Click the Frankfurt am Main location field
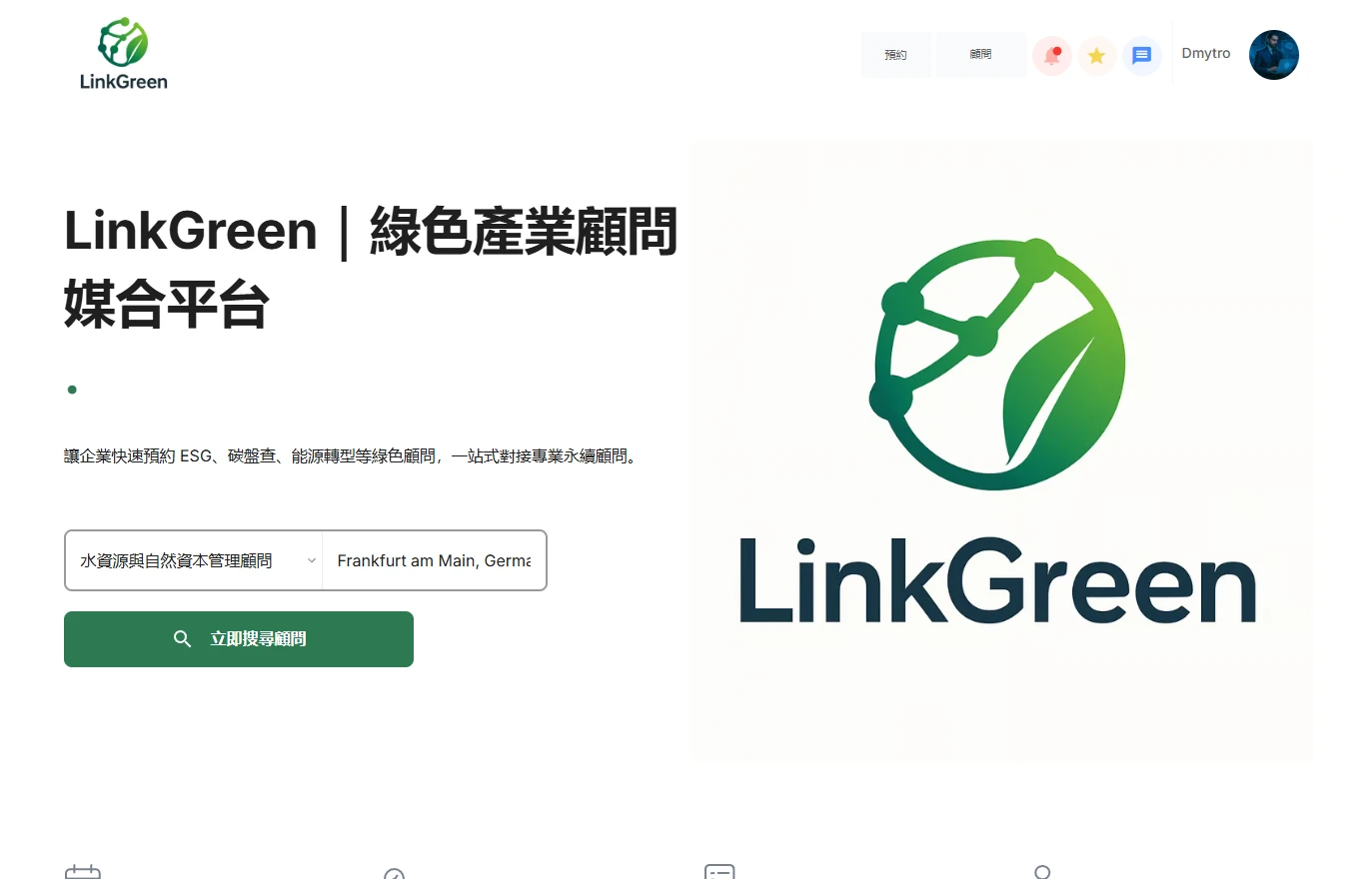The image size is (1372, 879). point(434,560)
